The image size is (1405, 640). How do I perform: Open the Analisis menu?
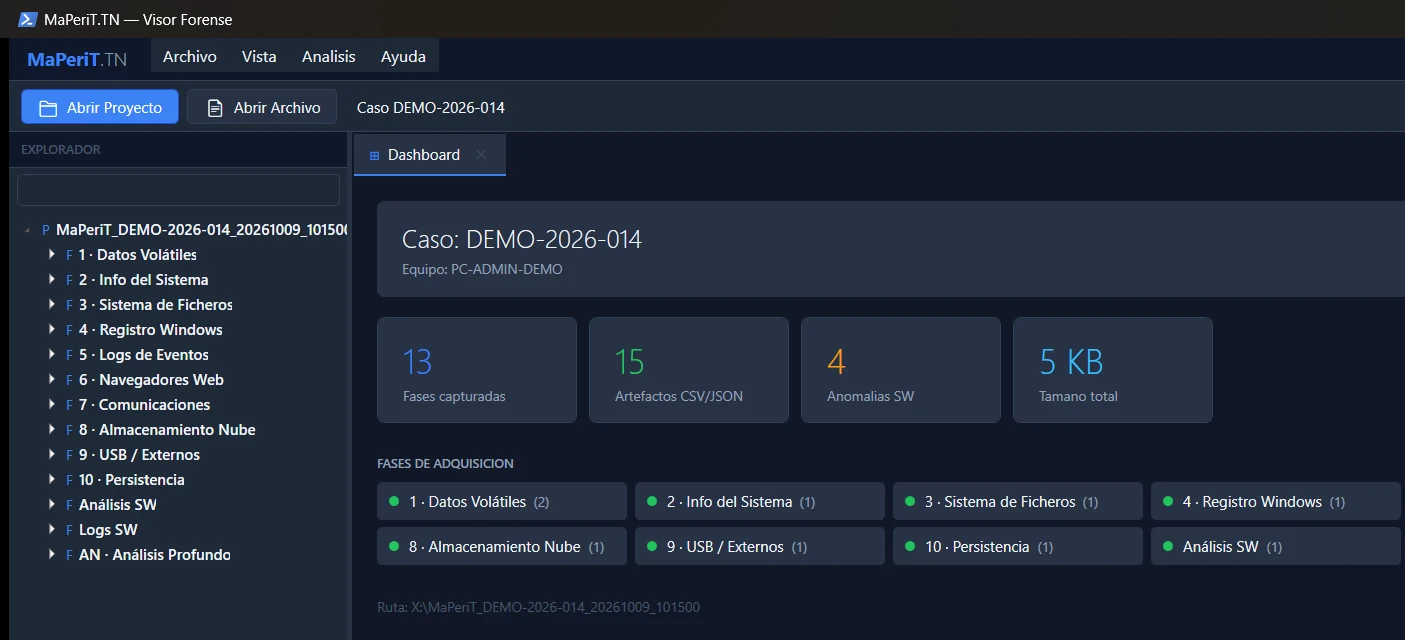pyautogui.click(x=329, y=57)
